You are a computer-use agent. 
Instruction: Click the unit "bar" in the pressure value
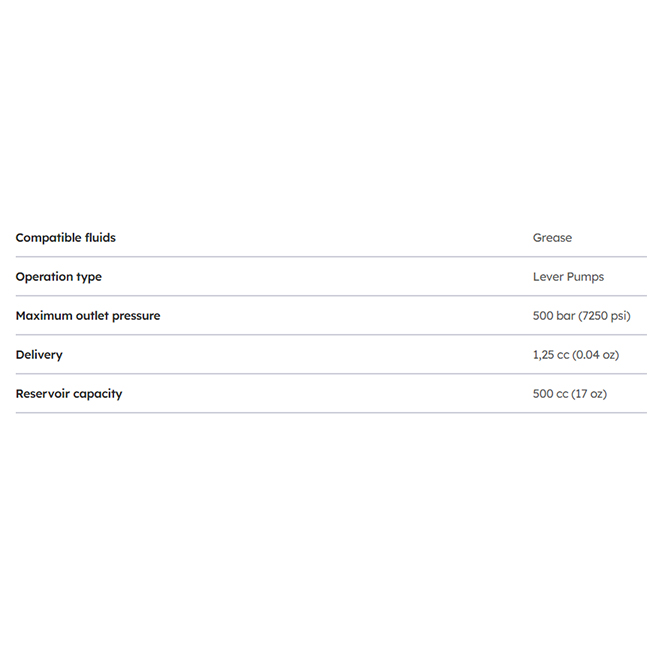566,316
